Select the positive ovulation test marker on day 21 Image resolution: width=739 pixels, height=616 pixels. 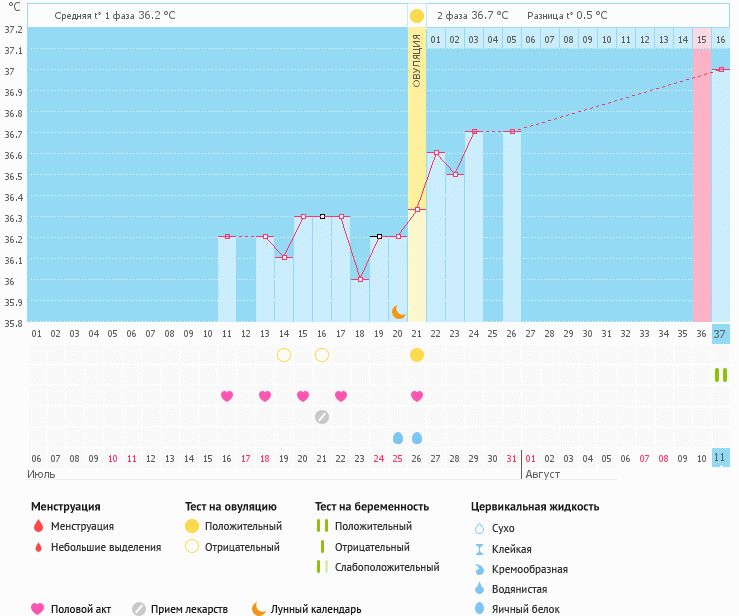point(417,355)
